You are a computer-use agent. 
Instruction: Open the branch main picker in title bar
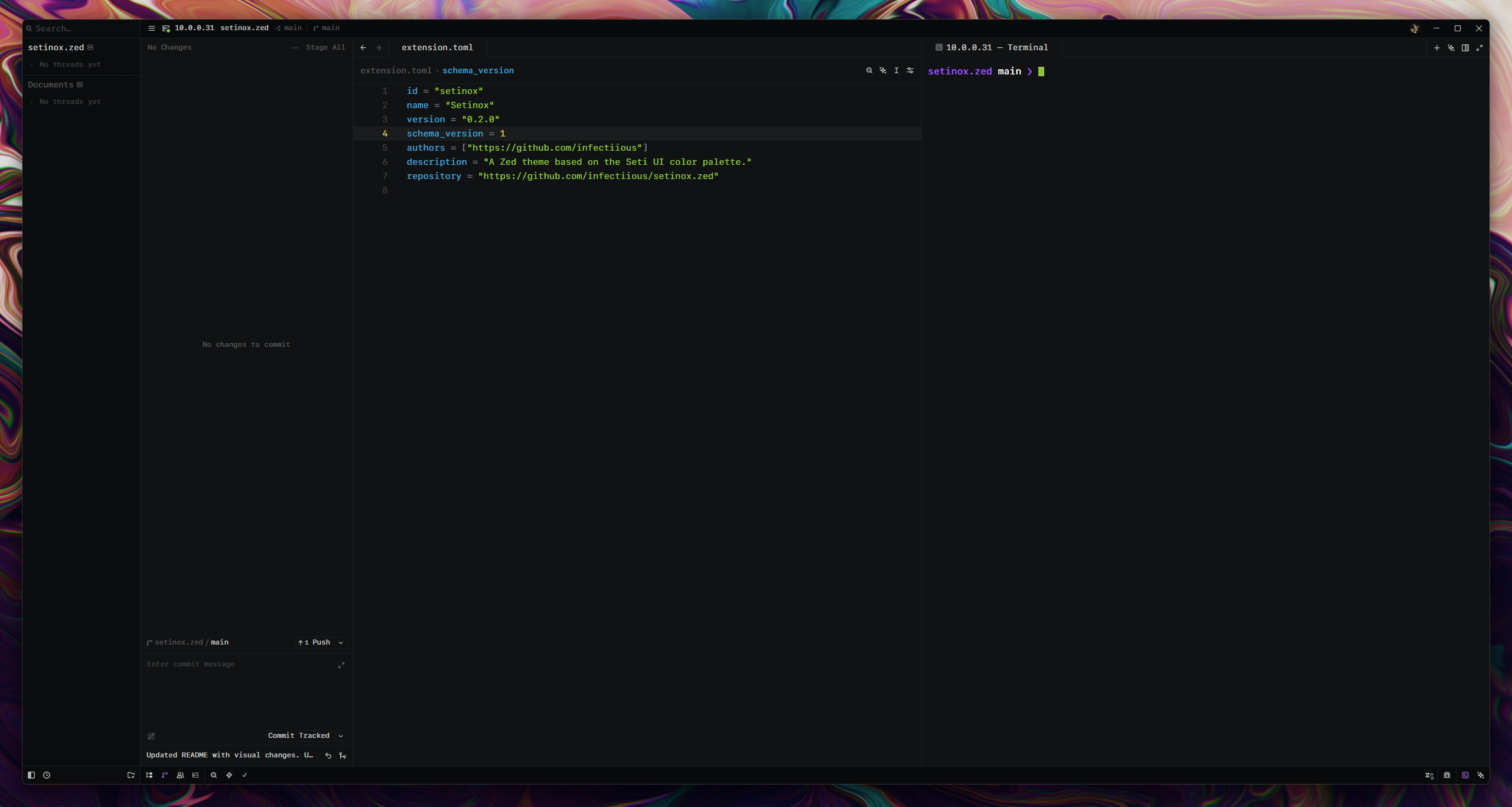pos(326,28)
